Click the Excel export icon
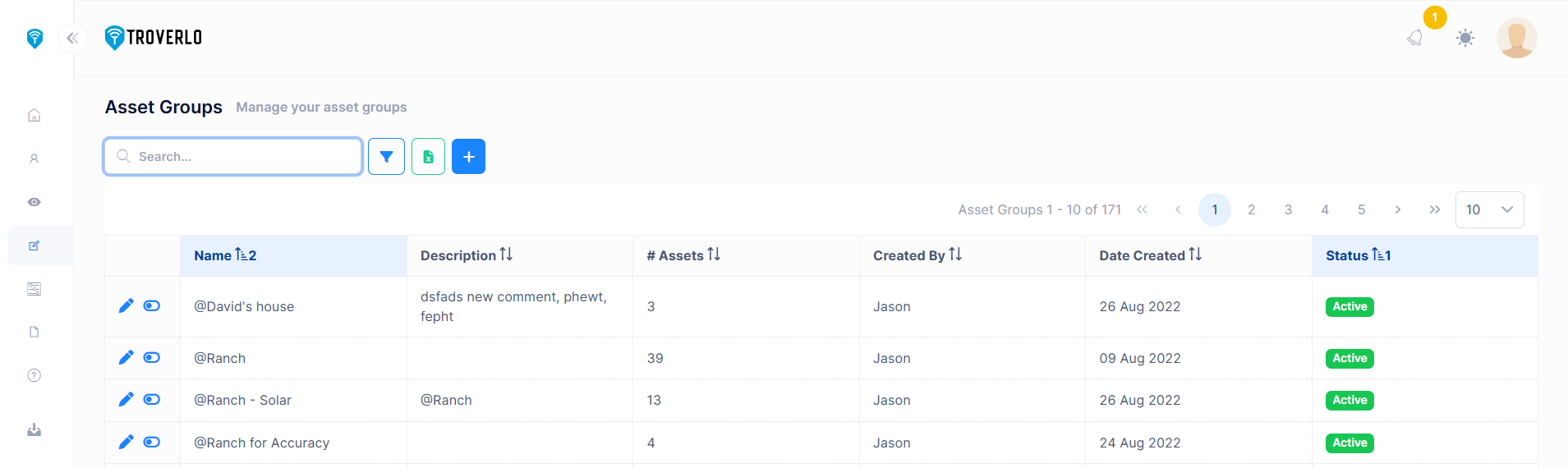This screenshot has height=468, width=1568. pos(428,157)
